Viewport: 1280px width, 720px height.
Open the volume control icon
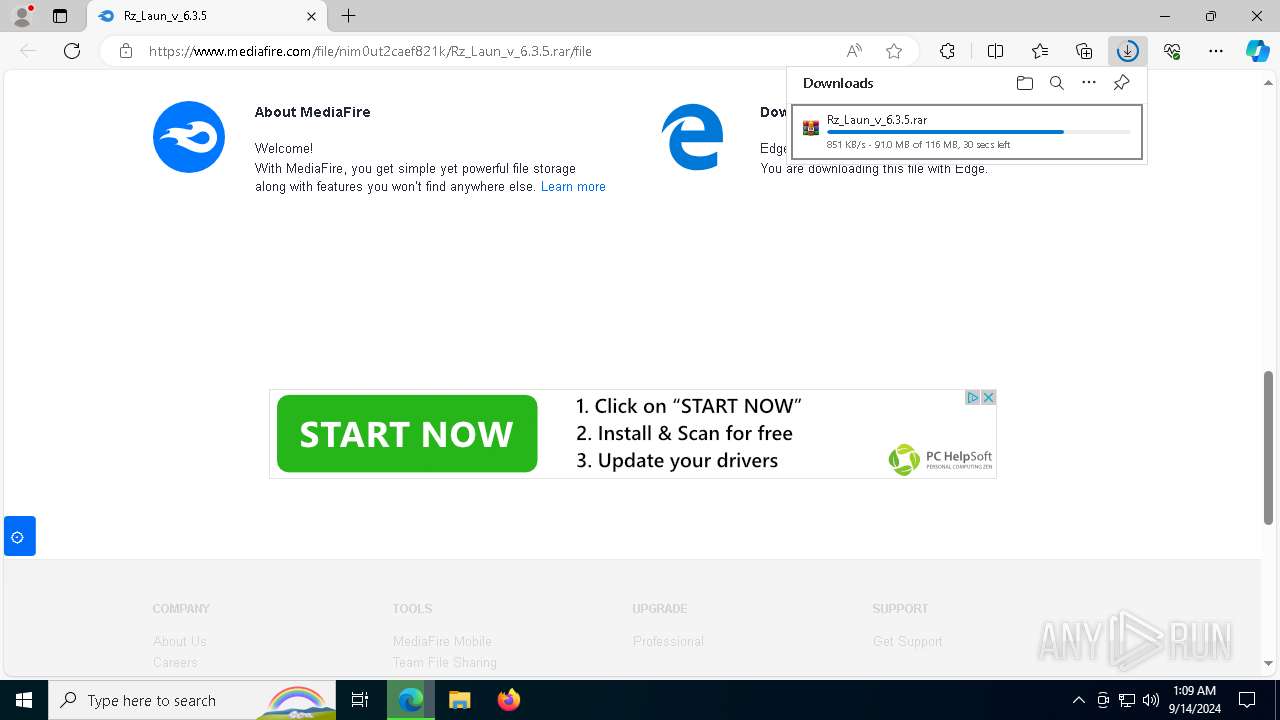click(1150, 700)
